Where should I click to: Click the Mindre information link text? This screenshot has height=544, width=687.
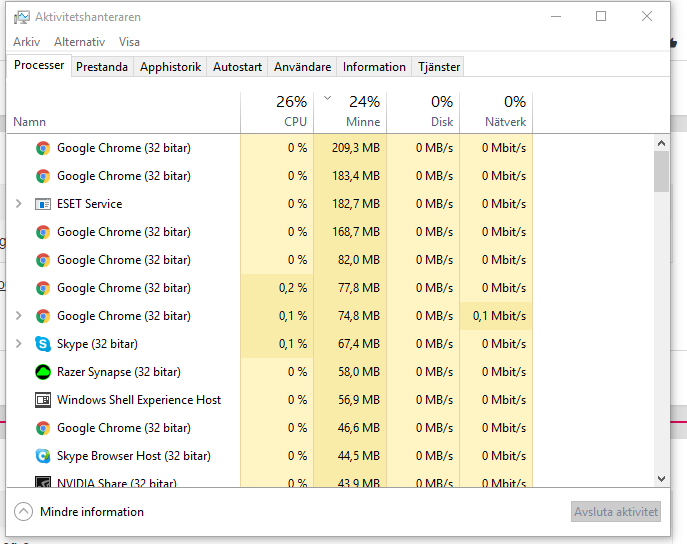click(92, 512)
